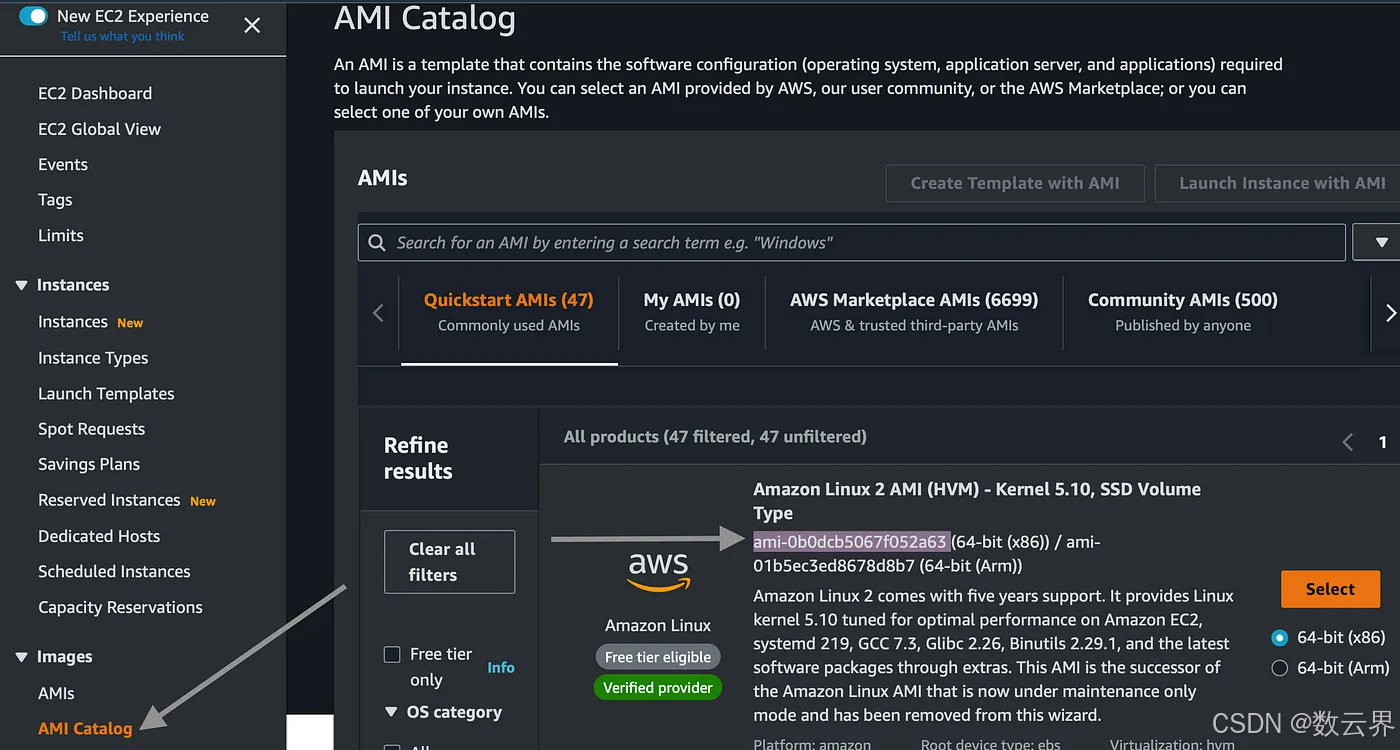This screenshot has height=750, width=1400.
Task: Collapse the Images section
Action: pos(21,657)
